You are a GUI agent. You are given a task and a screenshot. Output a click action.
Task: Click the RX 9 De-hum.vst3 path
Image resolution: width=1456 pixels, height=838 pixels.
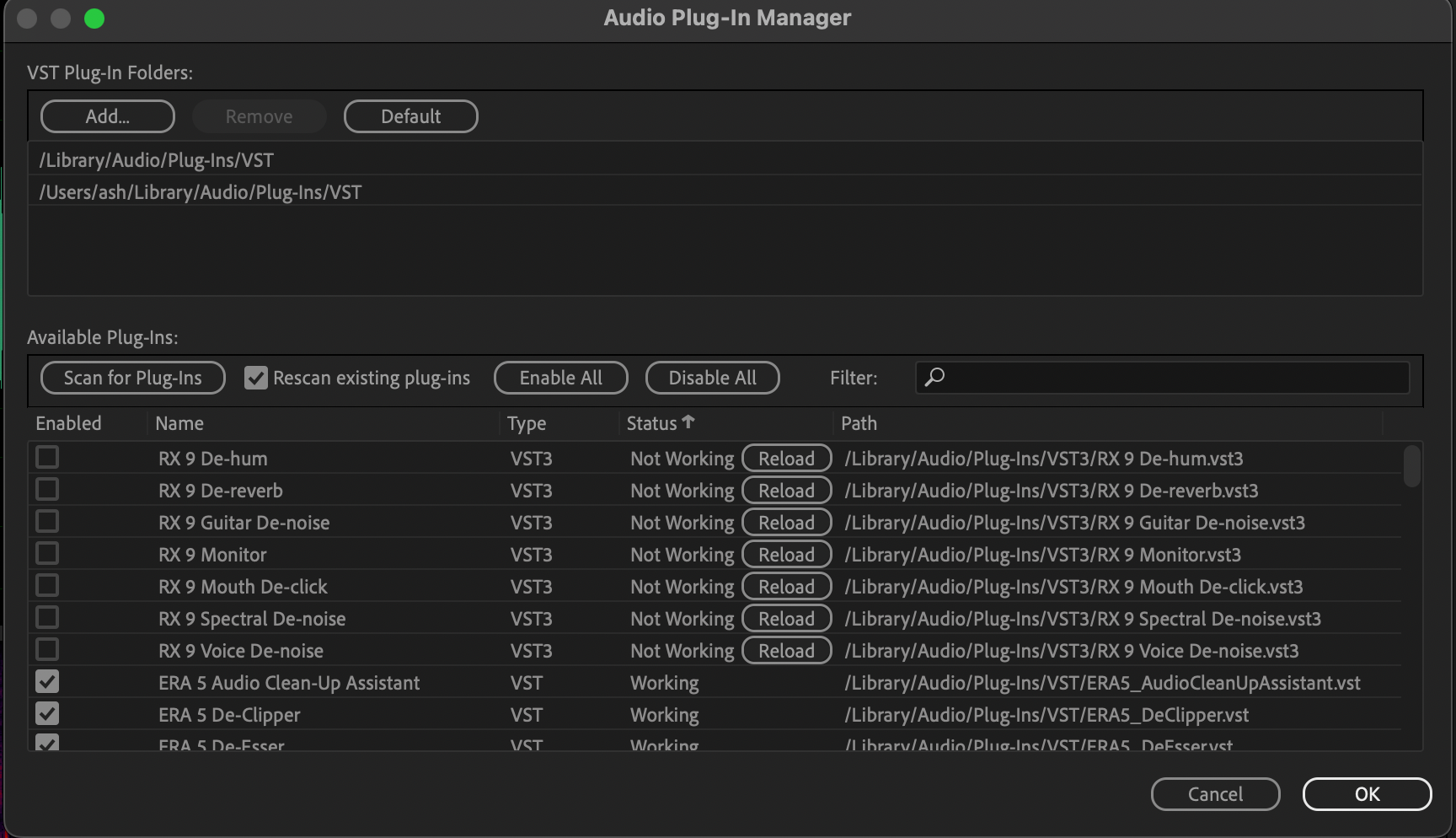pyautogui.click(x=1044, y=459)
